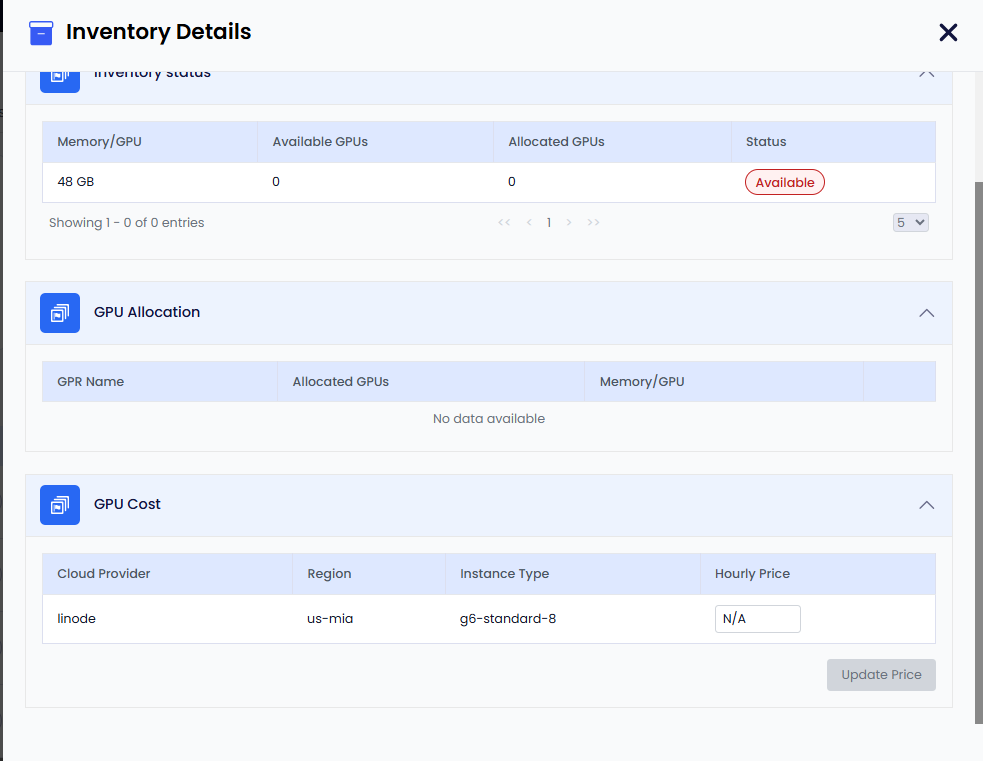Focus the Hourly Price input field
Screen dimensions: 983x761
coord(757,619)
